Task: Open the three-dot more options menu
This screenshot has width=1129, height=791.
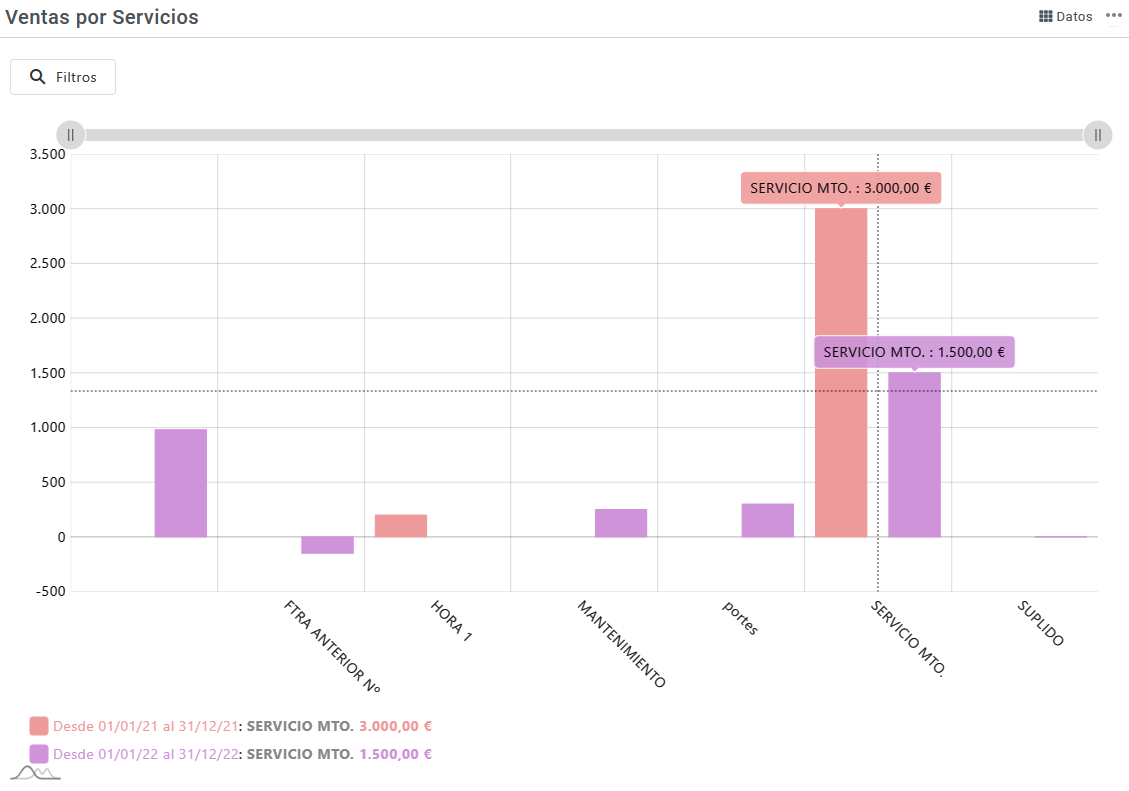Action: [1113, 16]
